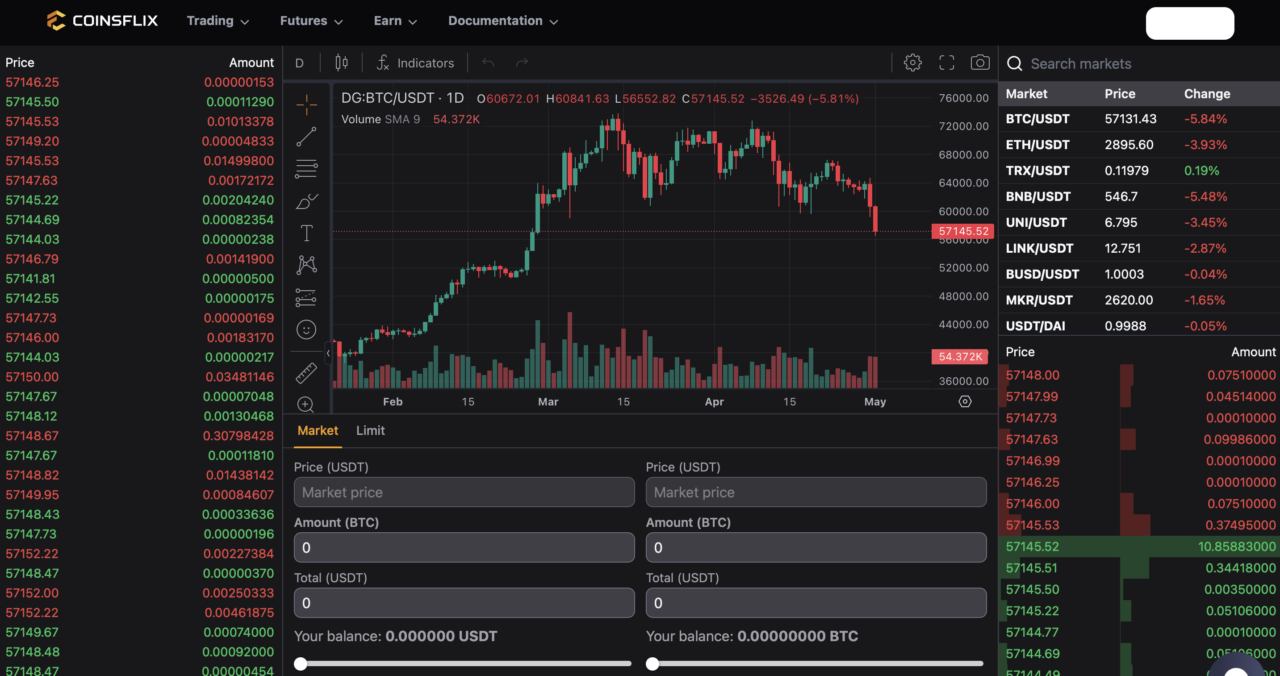Click bid order at price 57145.52
This screenshot has width=1280, height=676.
(1139, 547)
